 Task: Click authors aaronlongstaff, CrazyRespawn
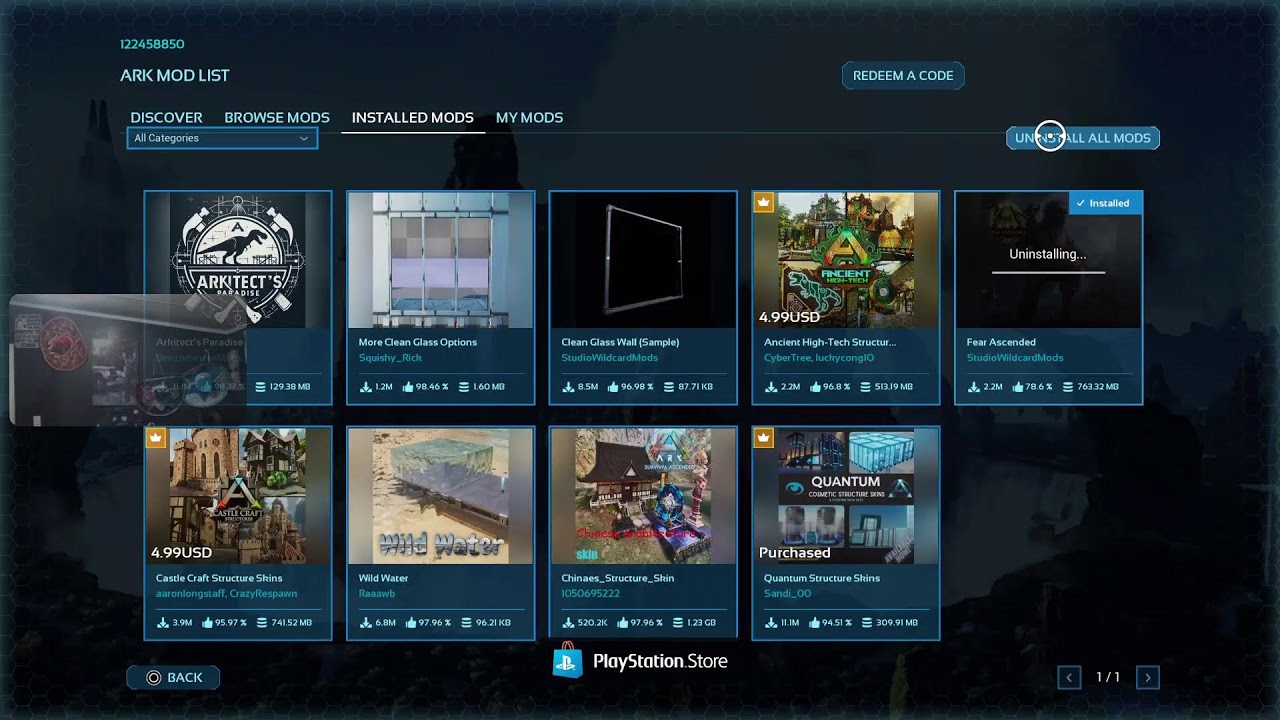(226, 594)
